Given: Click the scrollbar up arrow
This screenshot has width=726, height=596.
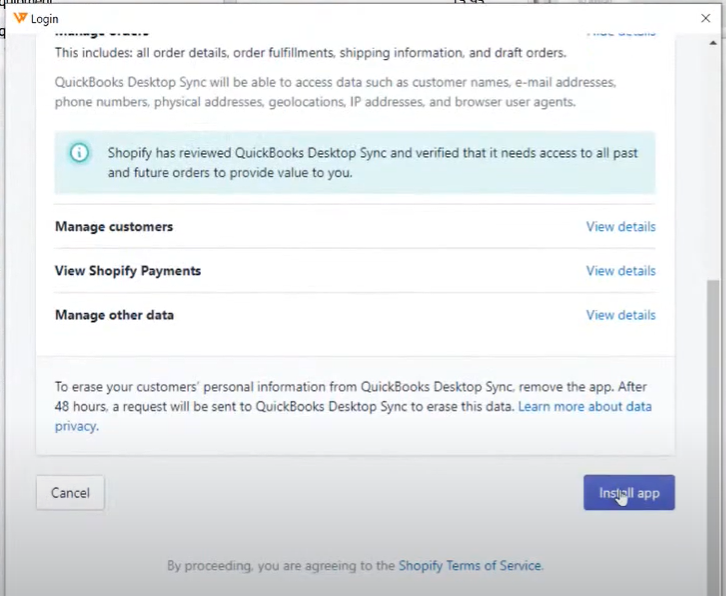Looking at the screenshot, I should pyautogui.click(x=713, y=43).
